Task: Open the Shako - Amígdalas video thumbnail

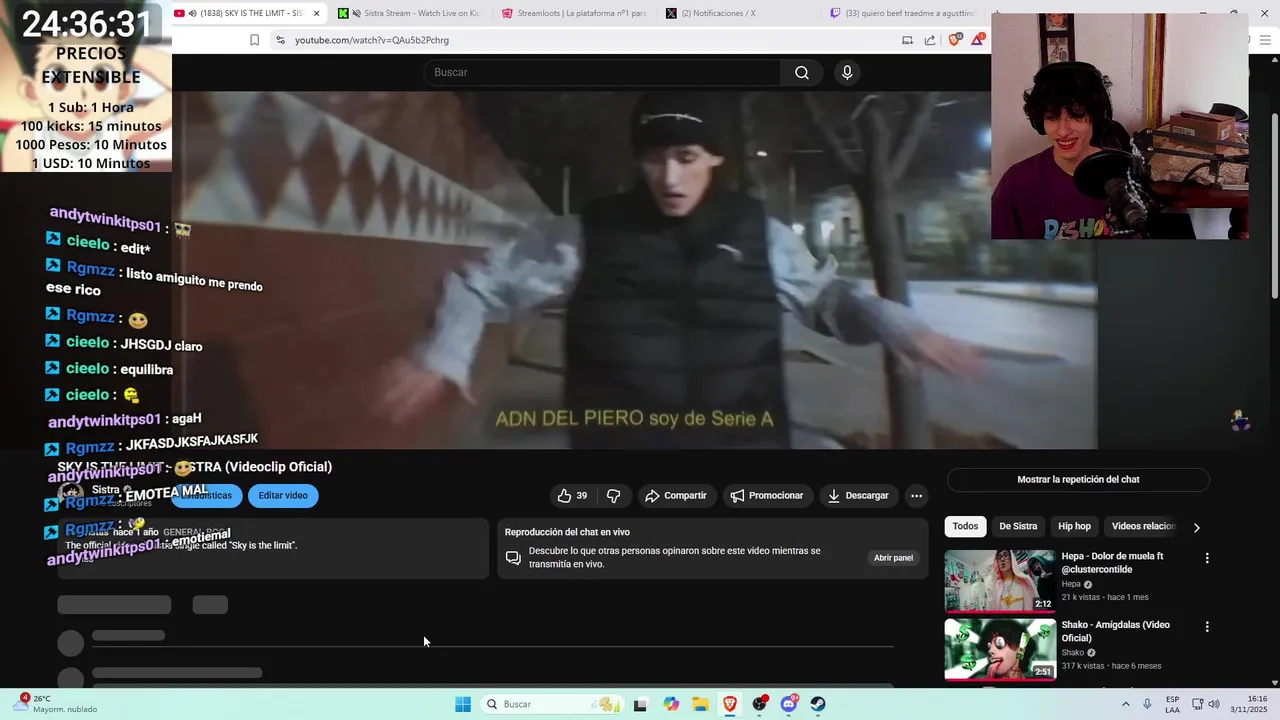Action: [x=1000, y=650]
